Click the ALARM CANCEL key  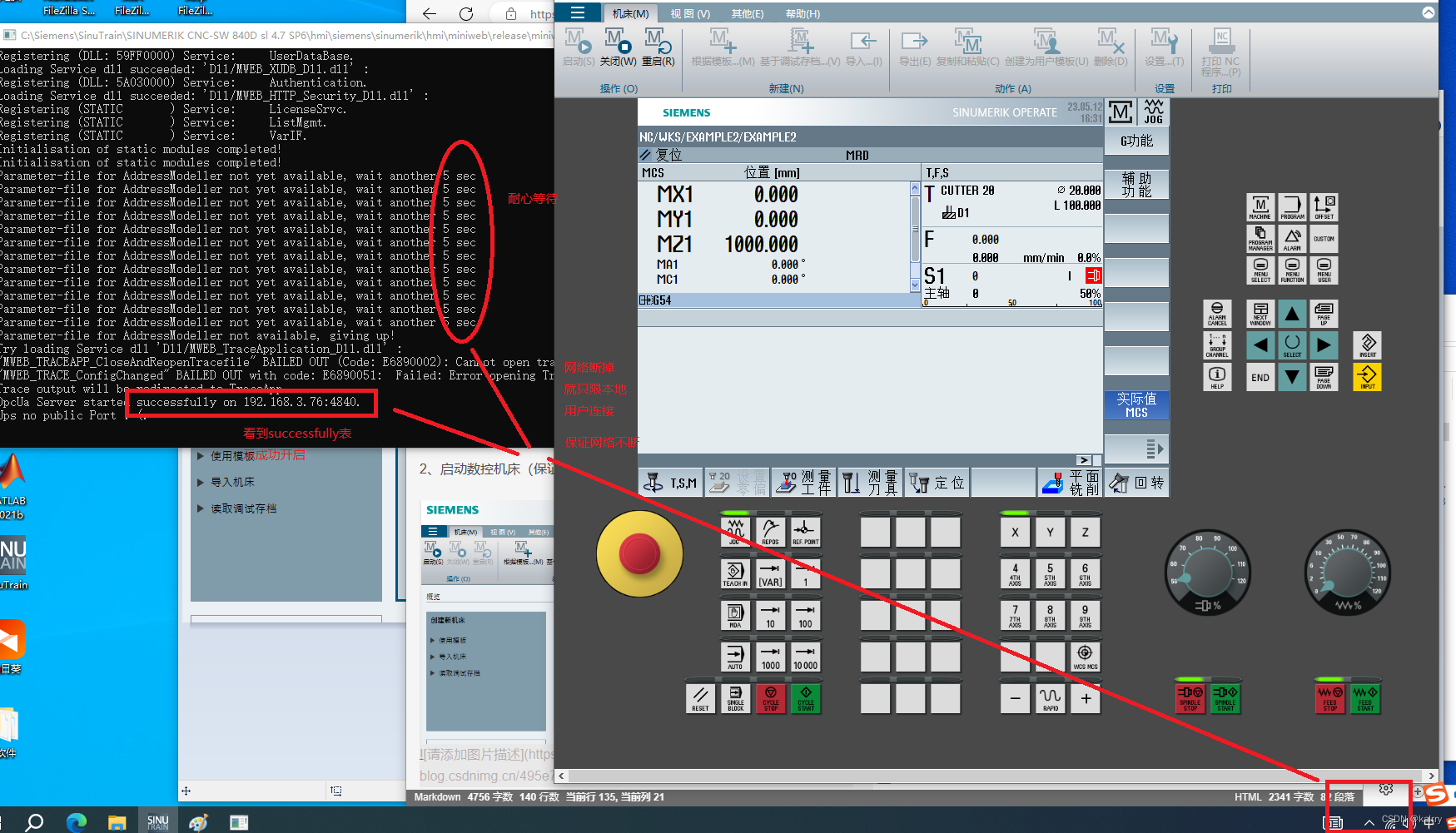pyautogui.click(x=1217, y=314)
